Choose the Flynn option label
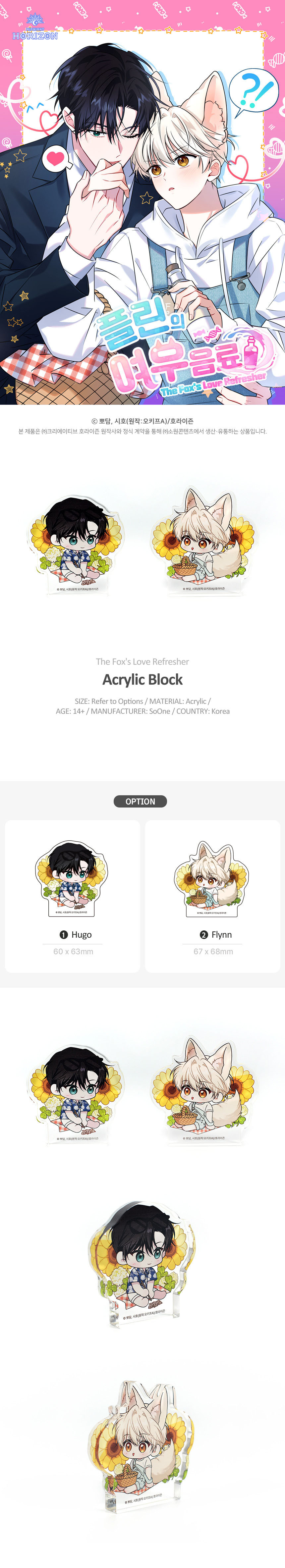Viewport: 285px width, 1568px height. 222,934
